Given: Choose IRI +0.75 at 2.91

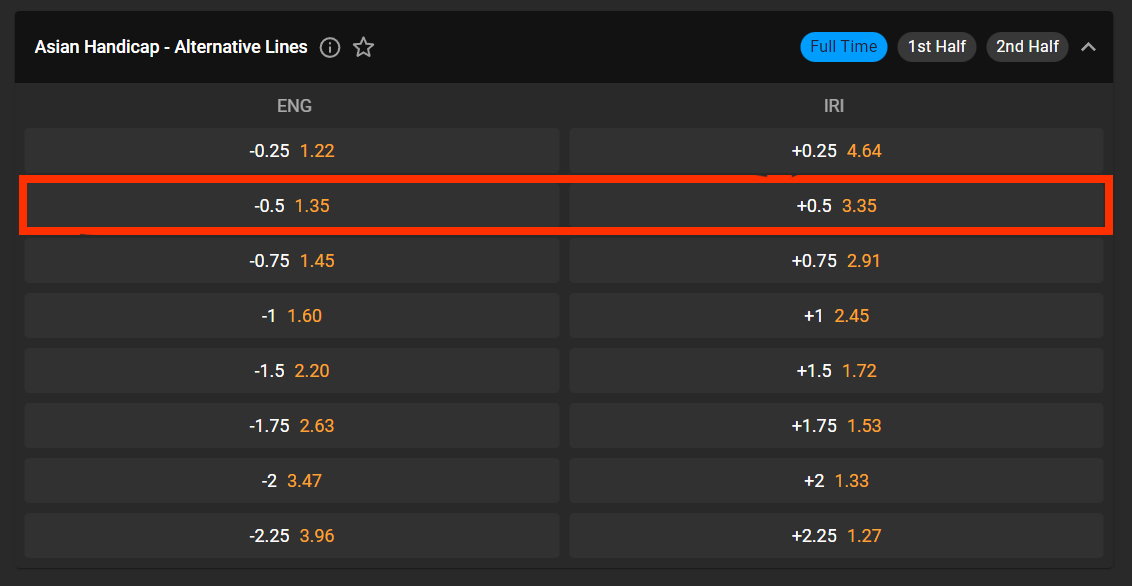Looking at the screenshot, I should [x=836, y=261].
